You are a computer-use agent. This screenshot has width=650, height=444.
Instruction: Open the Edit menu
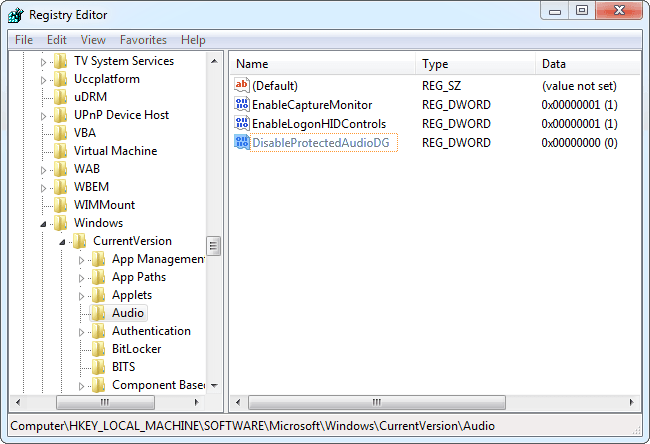tap(56, 40)
